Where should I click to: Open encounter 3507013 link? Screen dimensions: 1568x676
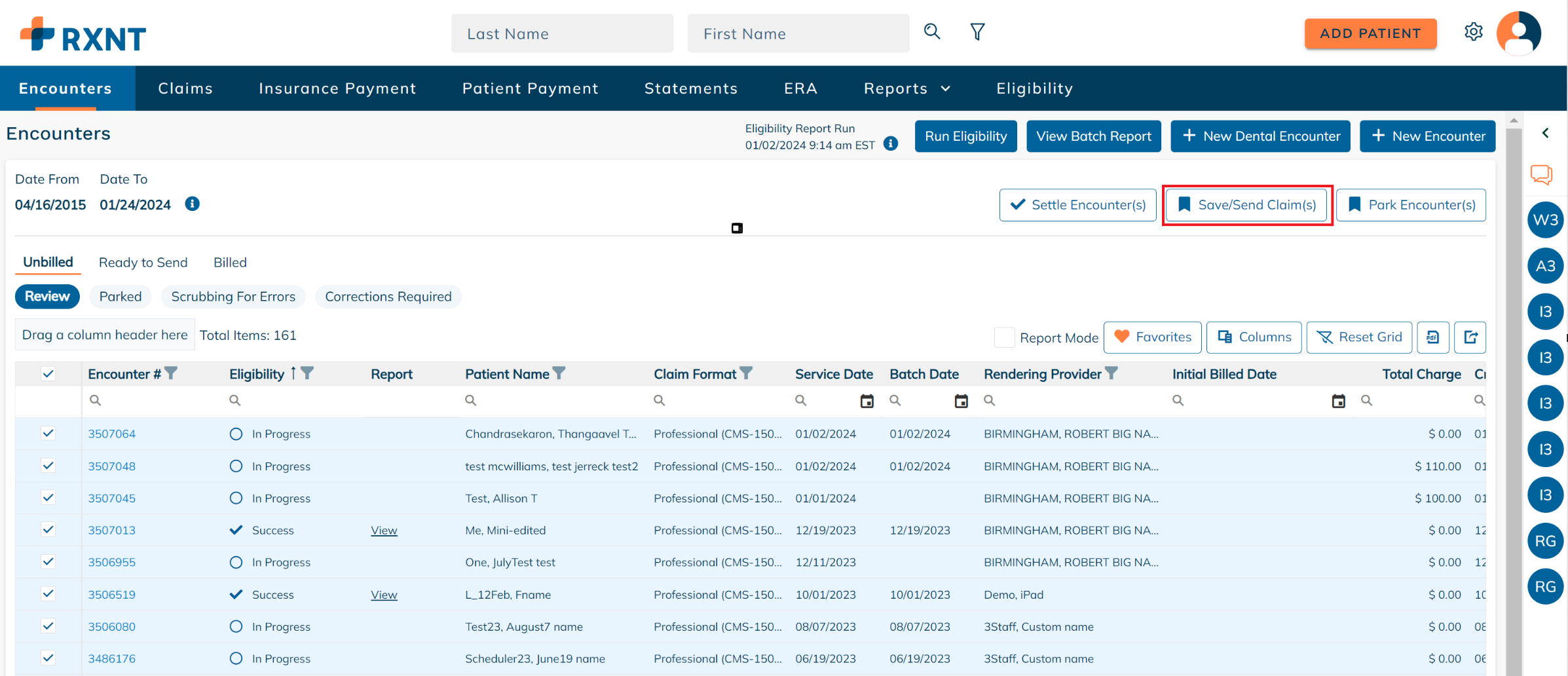112,531
